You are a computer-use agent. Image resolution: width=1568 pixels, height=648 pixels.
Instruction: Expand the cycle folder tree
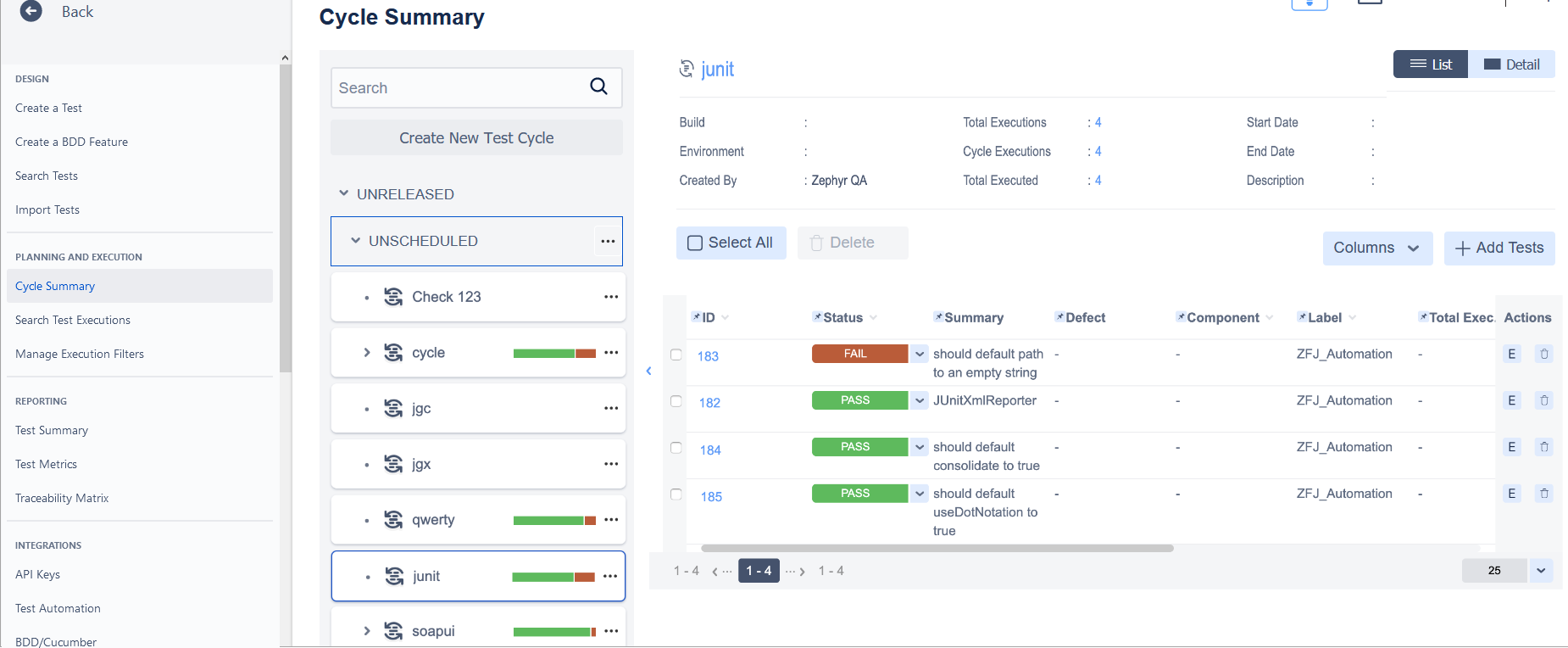[367, 352]
